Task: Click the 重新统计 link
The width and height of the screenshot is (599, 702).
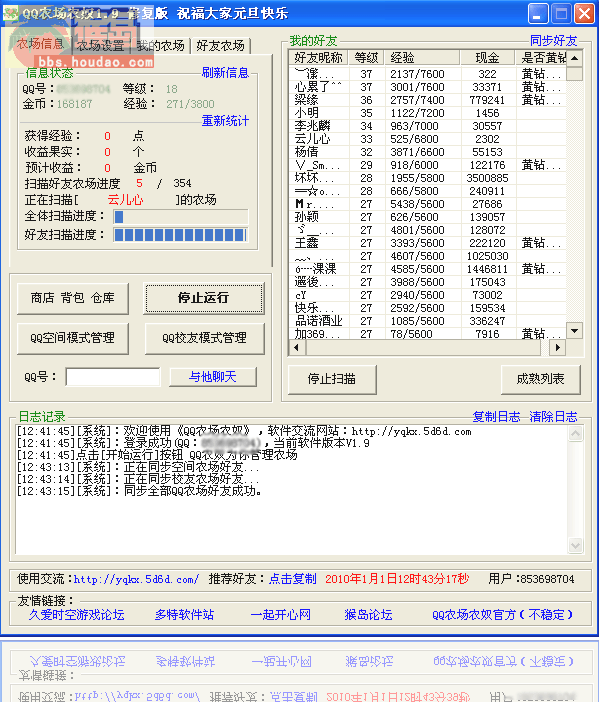Action: [225, 120]
